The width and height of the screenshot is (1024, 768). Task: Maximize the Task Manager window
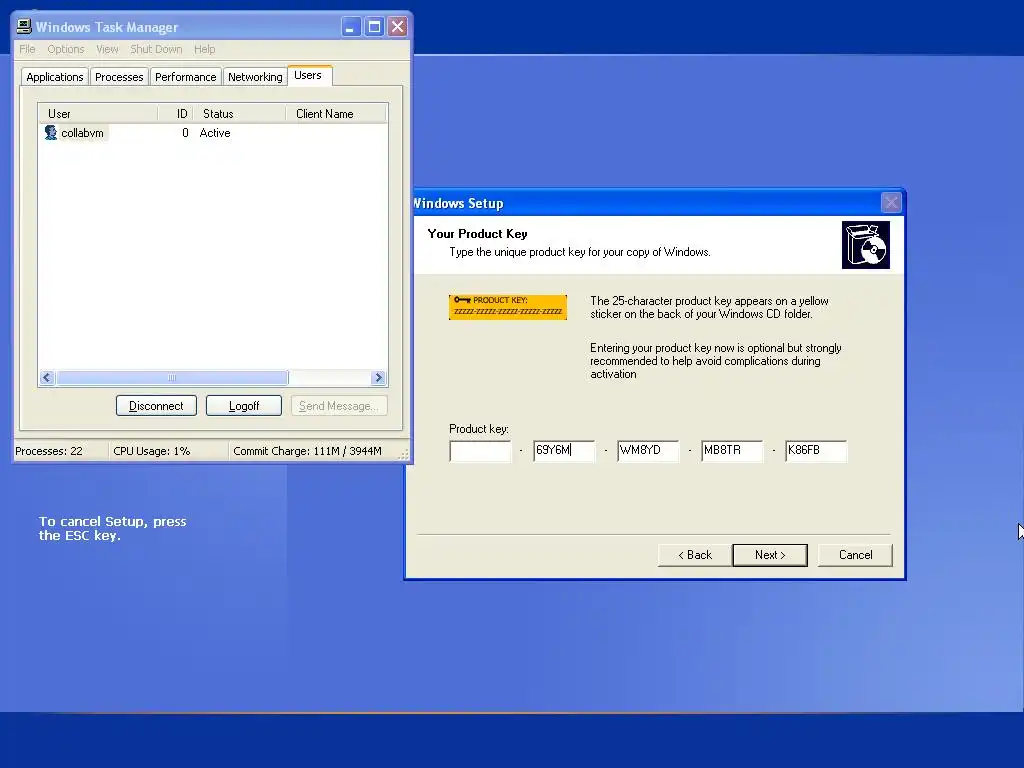point(374,27)
